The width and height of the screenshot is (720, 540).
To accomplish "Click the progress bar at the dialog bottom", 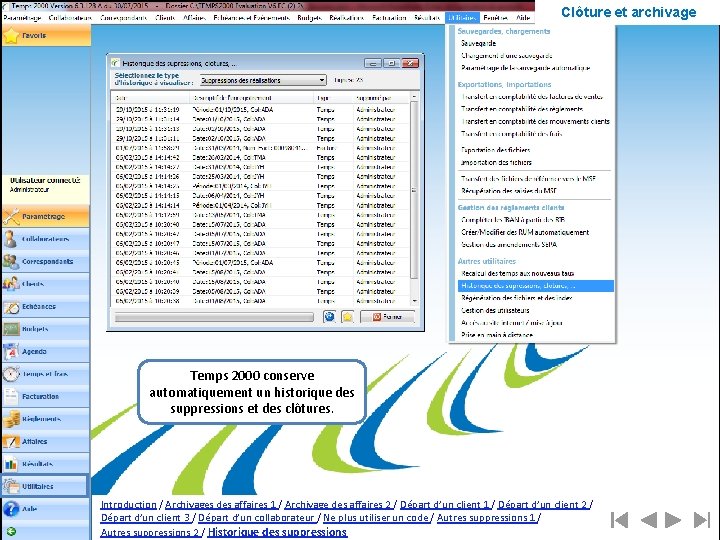I will point(214,317).
